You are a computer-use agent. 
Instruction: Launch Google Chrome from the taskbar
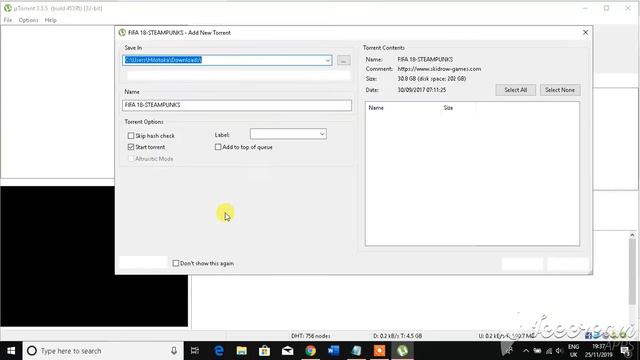(x=311, y=351)
